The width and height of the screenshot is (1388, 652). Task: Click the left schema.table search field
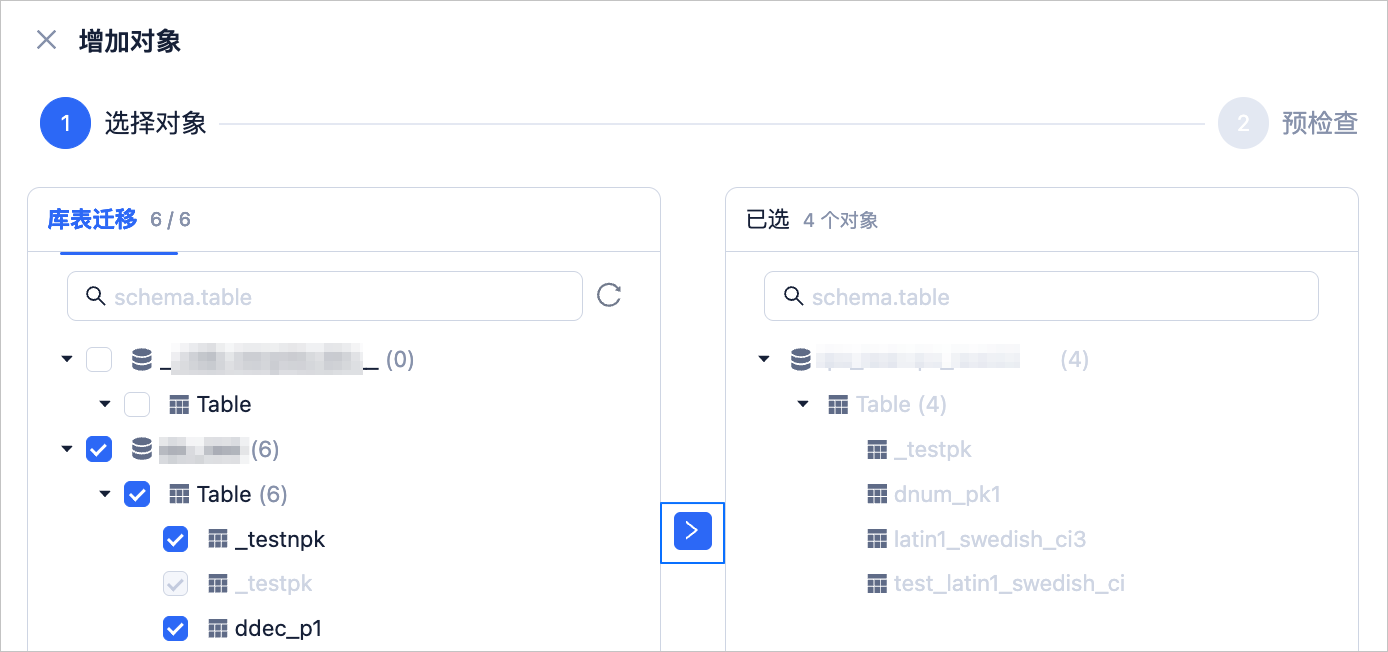(x=325, y=296)
